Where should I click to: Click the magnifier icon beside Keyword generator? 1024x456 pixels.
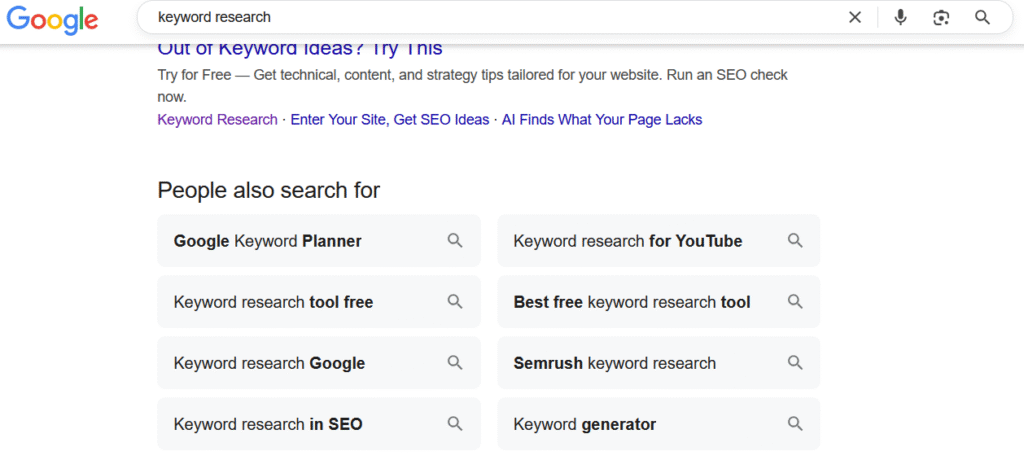(795, 424)
